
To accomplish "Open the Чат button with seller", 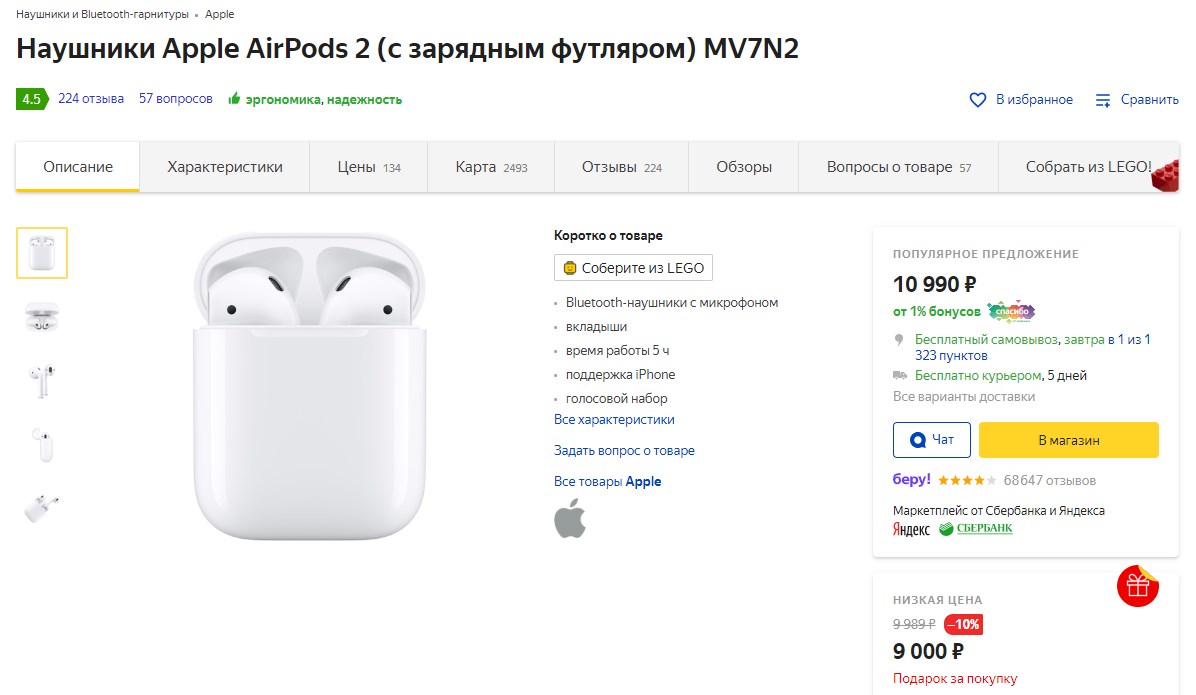I will (931, 440).
